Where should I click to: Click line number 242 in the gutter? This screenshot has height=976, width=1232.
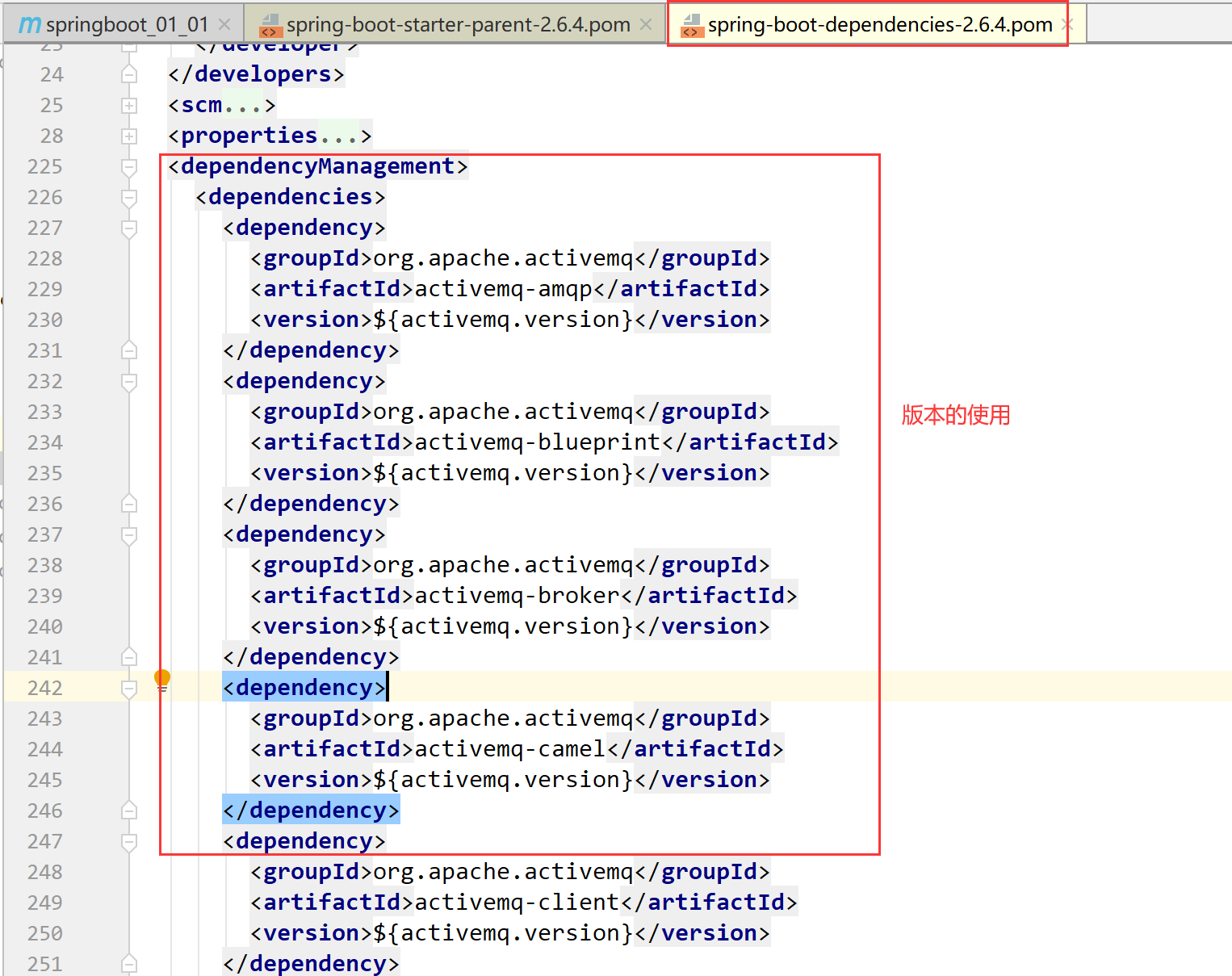[x=44, y=688]
